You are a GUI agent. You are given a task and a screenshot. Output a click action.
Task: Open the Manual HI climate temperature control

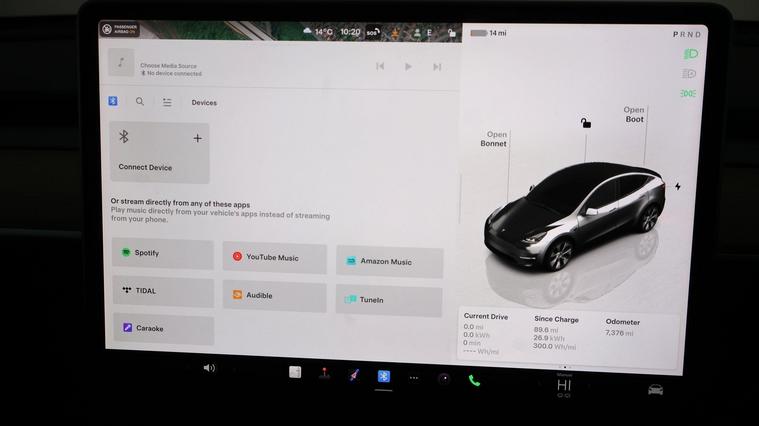(x=564, y=384)
